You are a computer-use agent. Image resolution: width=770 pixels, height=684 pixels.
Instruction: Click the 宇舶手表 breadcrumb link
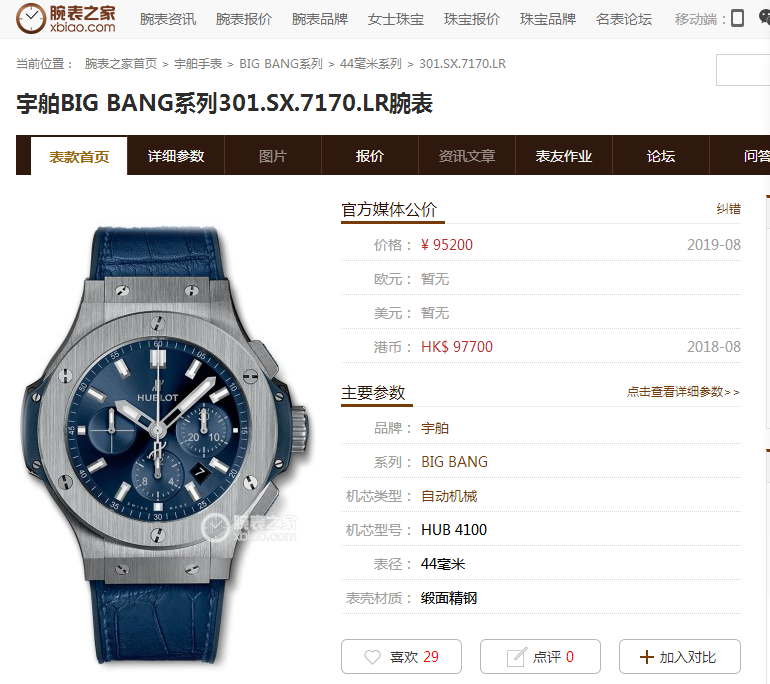(x=198, y=64)
